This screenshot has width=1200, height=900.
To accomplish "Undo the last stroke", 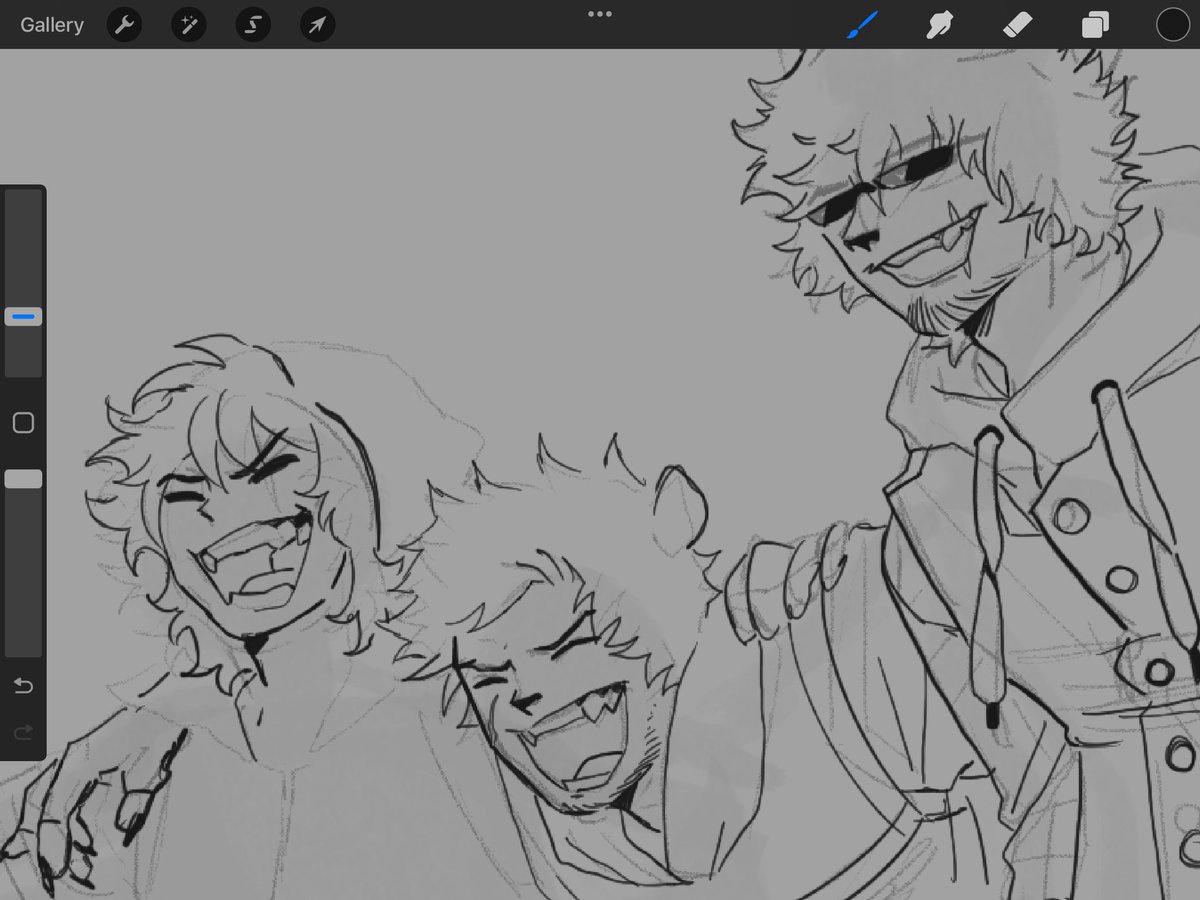I will click(23, 686).
